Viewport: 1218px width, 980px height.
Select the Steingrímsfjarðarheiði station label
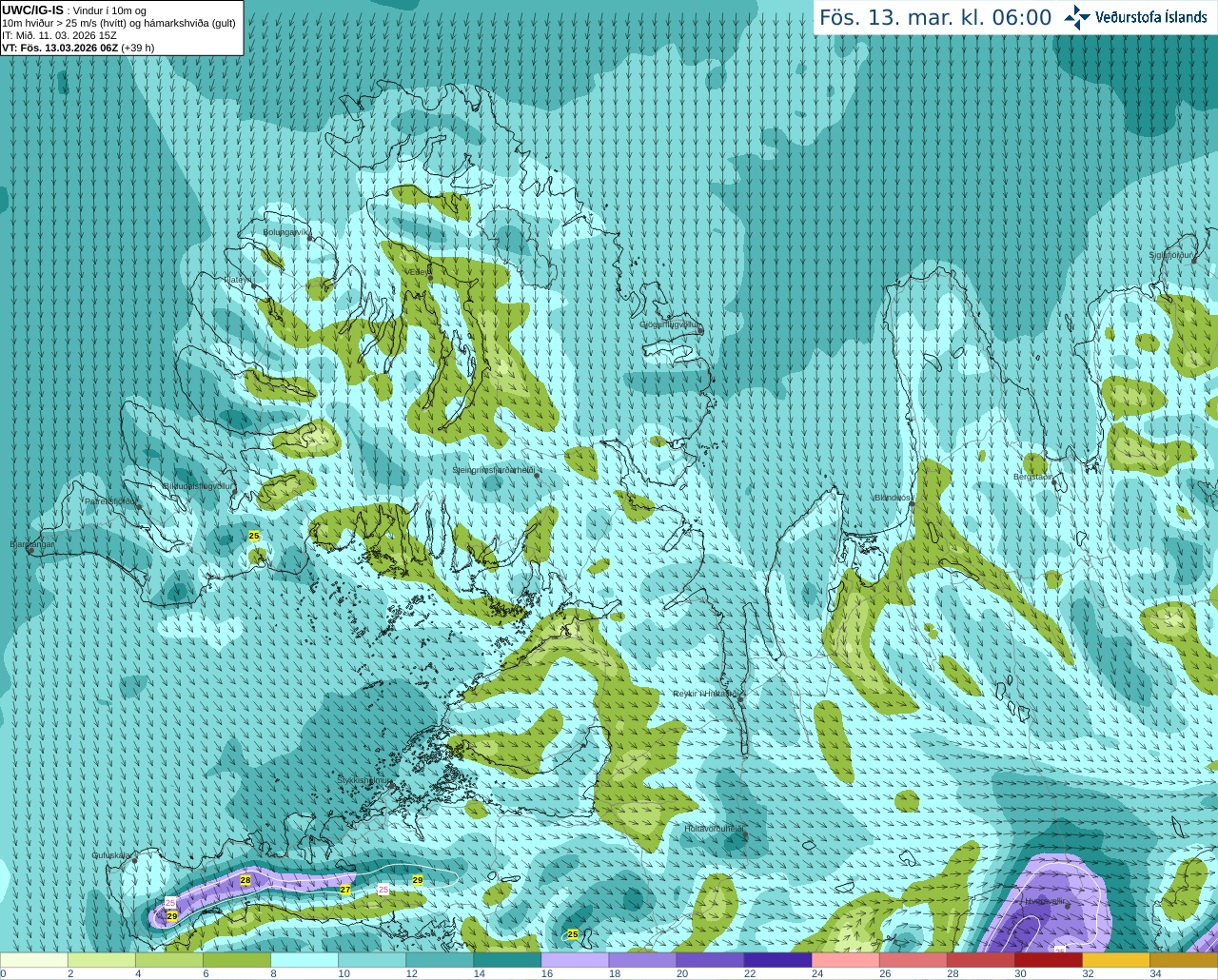(494, 470)
